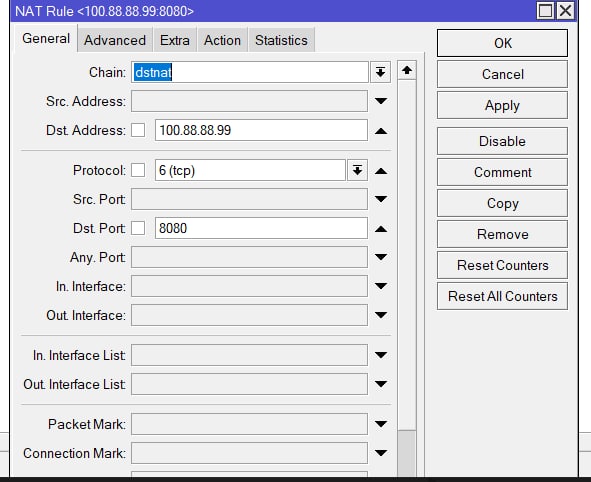Screen dimensions: 591x482
Task: Add a Comment to the rule
Action: pos(502,172)
